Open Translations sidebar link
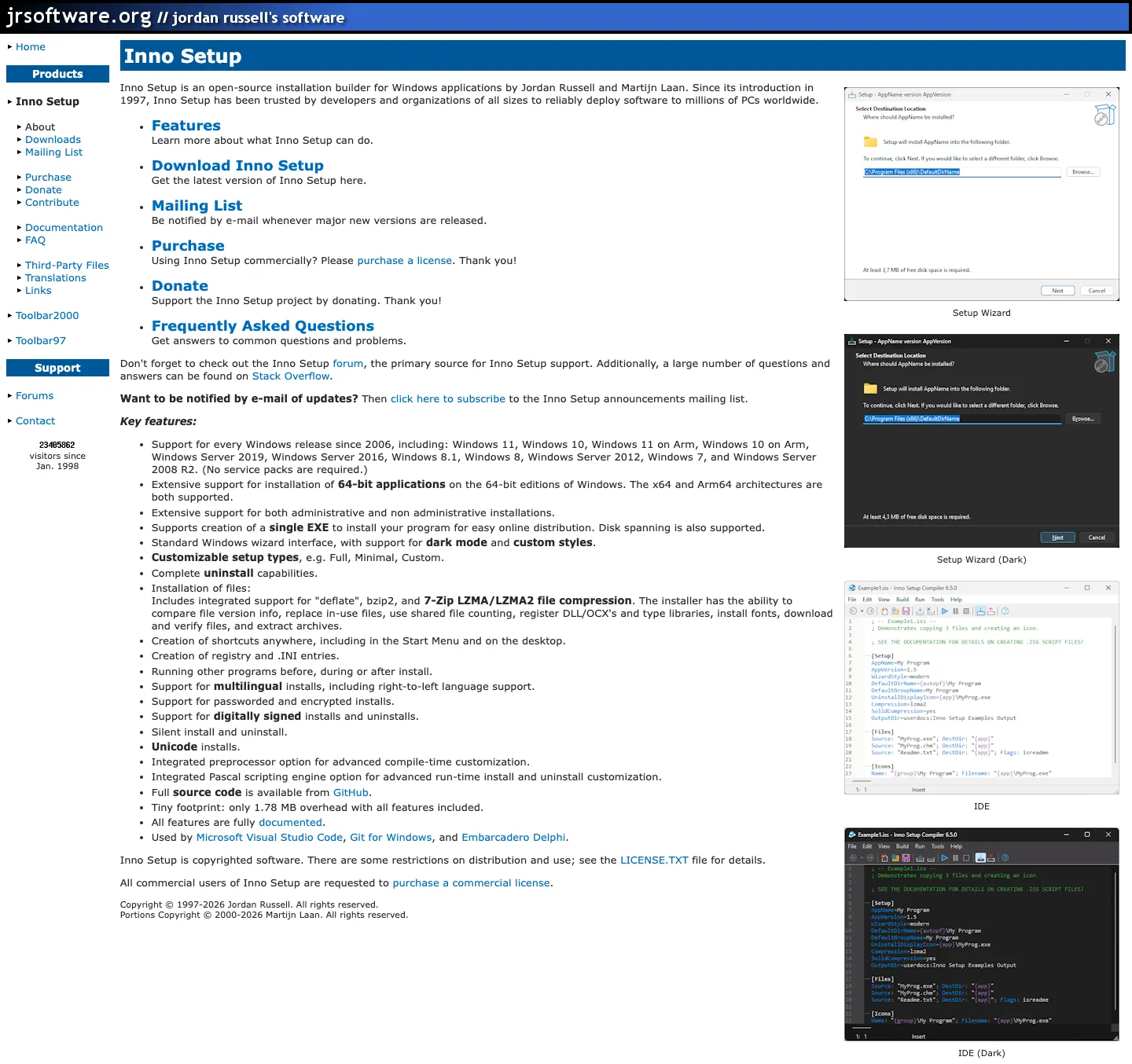Viewport: 1132px width, 1064px height. tap(56, 277)
